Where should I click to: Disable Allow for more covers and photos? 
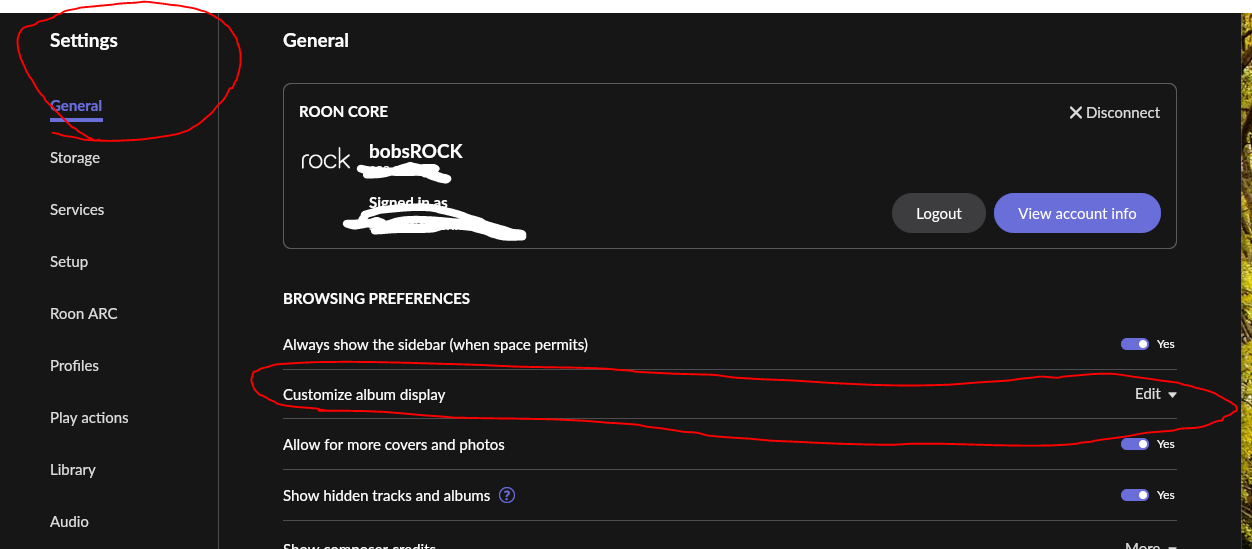click(x=1135, y=444)
